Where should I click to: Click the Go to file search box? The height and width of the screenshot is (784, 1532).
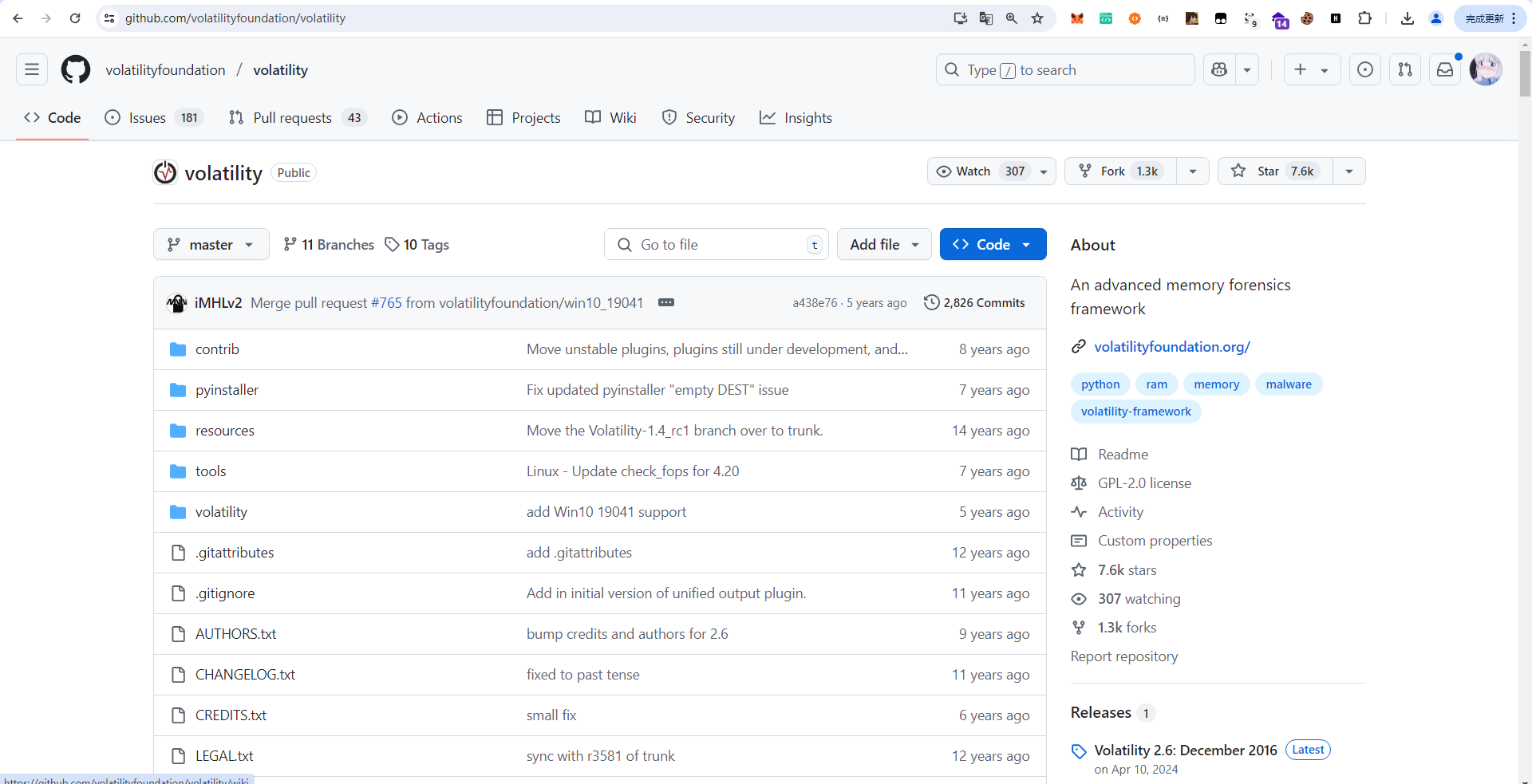[x=714, y=244]
